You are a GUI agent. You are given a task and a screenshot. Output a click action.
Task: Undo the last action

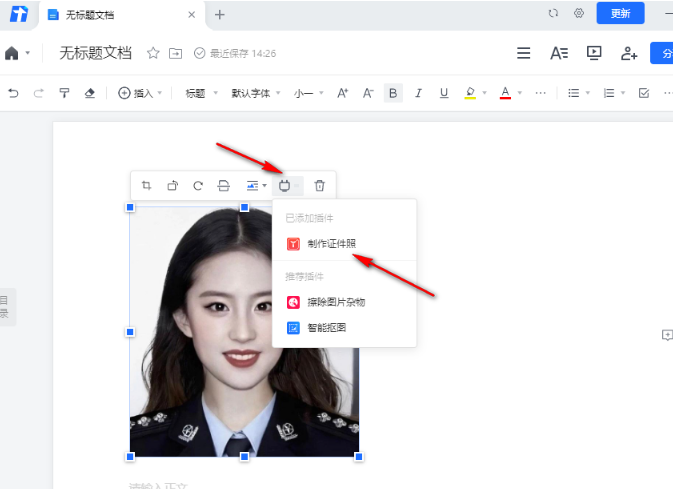tap(13, 93)
